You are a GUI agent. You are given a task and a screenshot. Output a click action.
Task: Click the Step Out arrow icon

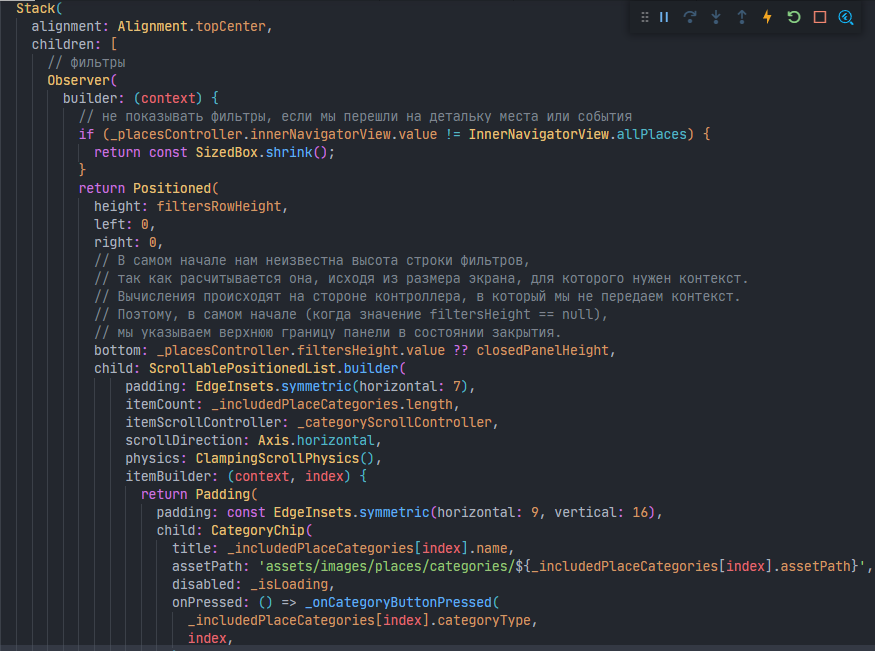[x=742, y=17]
